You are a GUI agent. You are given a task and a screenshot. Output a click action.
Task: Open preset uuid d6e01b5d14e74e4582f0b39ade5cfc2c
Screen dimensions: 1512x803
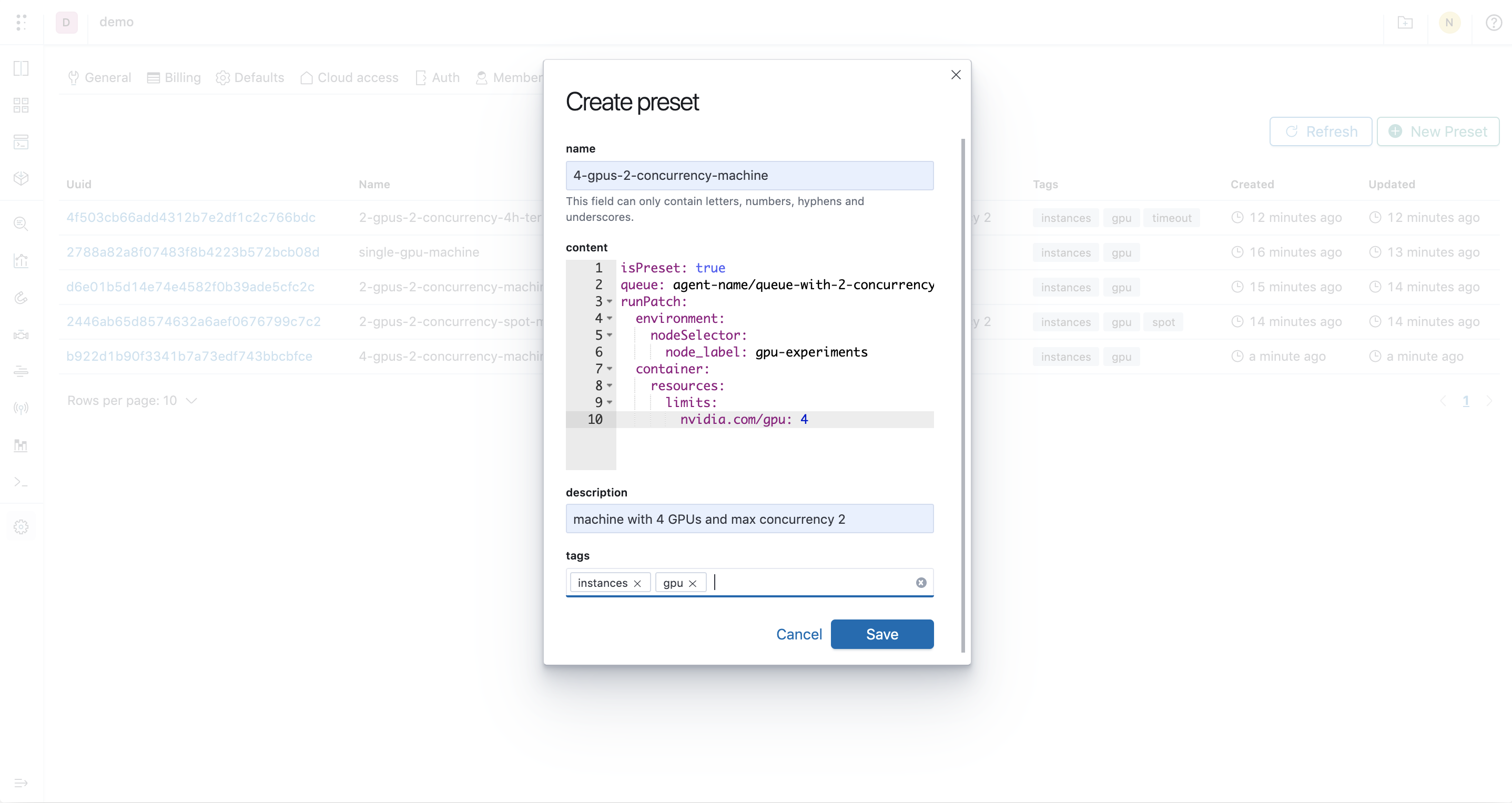point(190,287)
